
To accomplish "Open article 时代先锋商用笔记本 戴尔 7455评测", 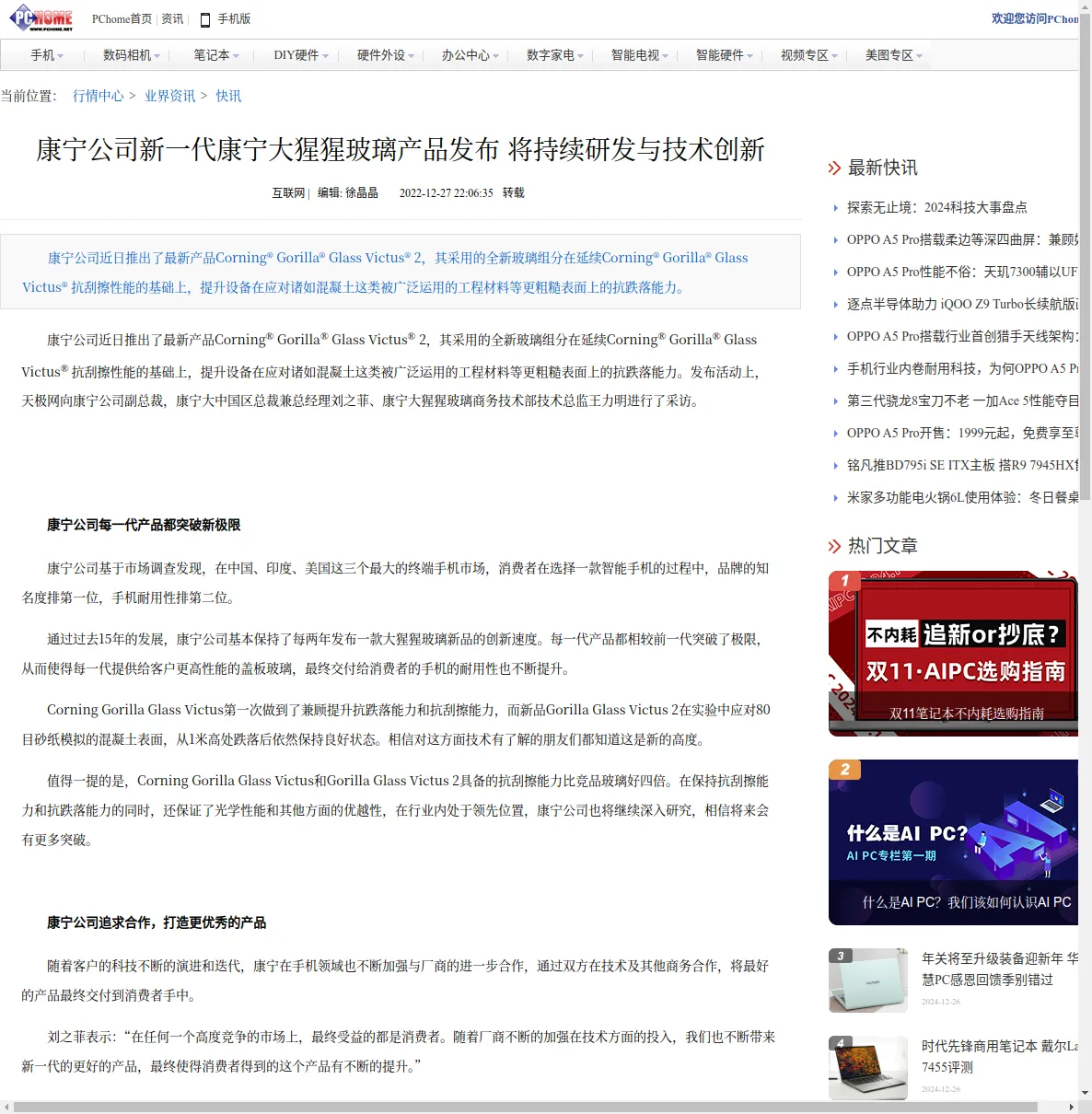I will (x=1000, y=1057).
